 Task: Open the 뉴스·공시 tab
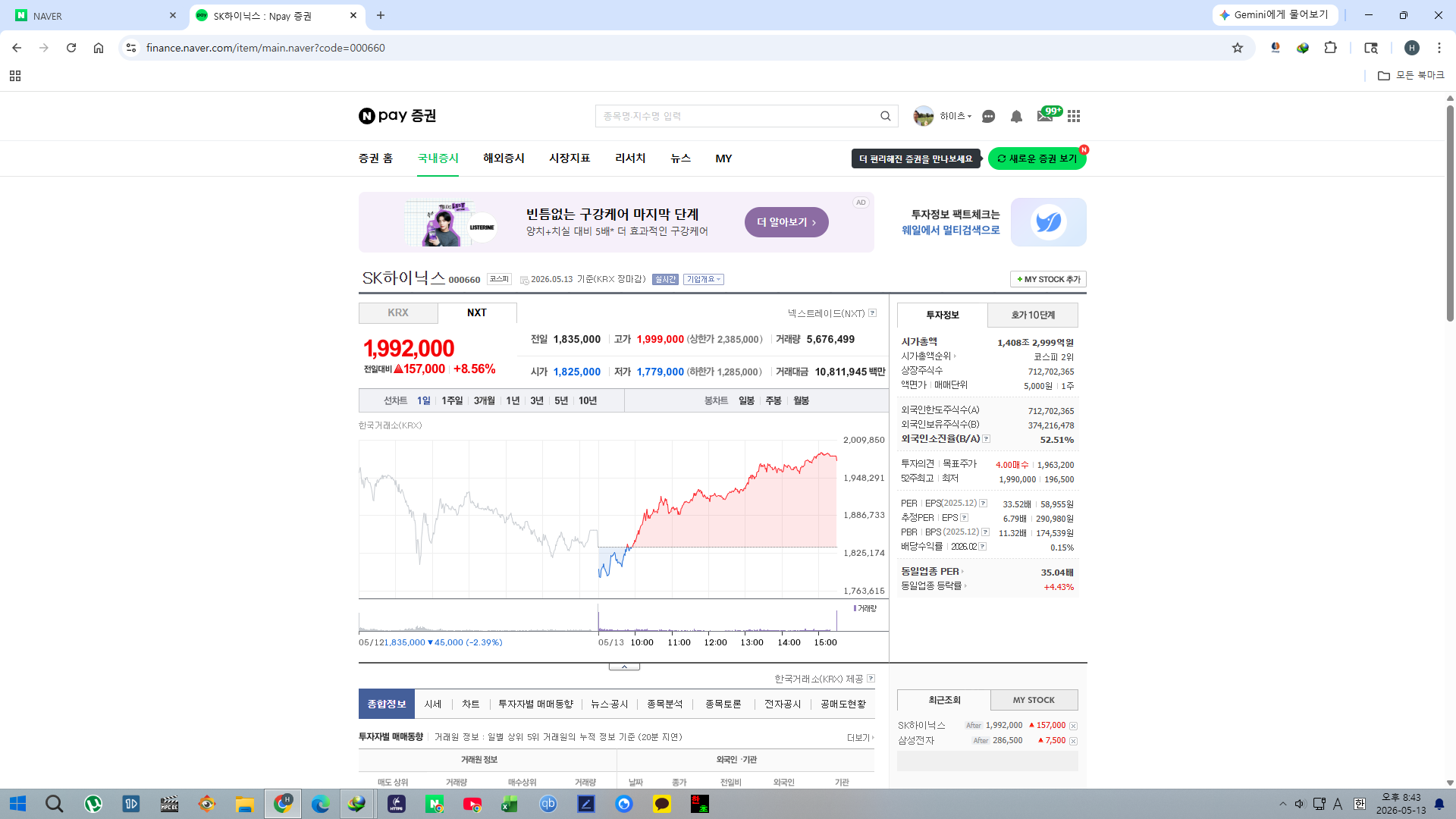click(x=610, y=704)
